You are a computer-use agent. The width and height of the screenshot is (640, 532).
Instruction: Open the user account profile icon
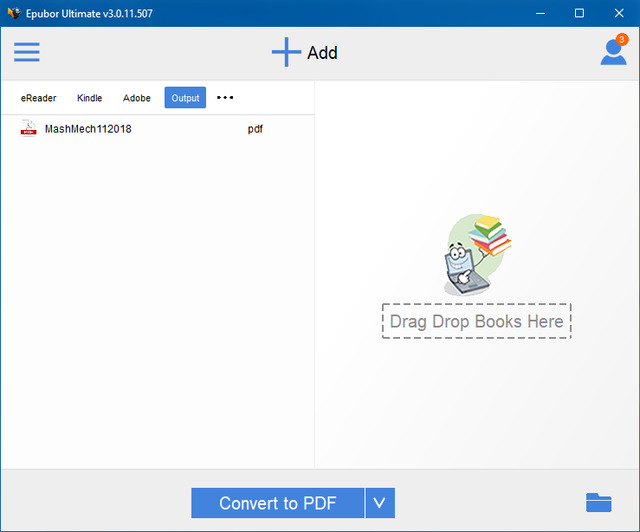tap(613, 52)
